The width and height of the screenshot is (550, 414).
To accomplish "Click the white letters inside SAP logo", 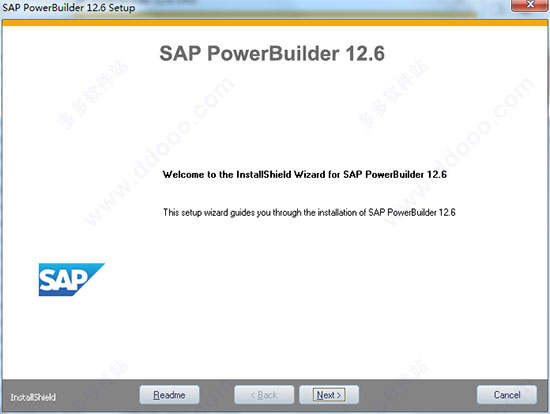I will 63,280.
